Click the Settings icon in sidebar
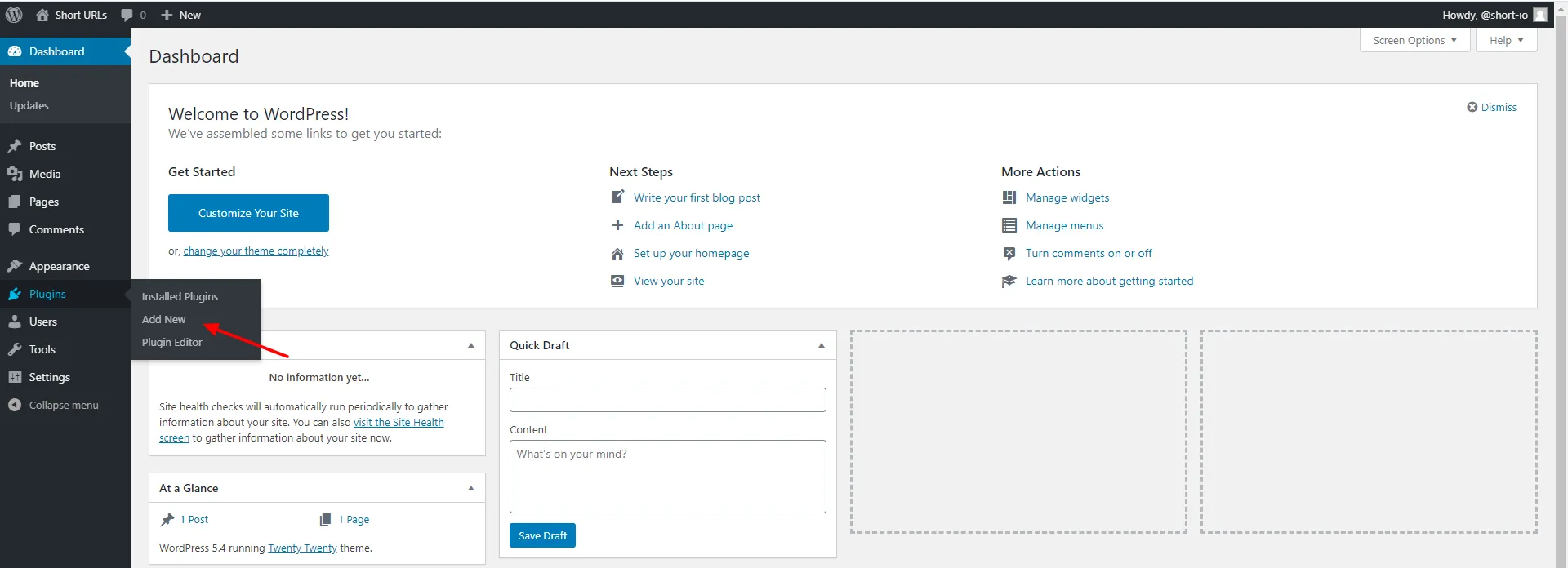 [15, 377]
